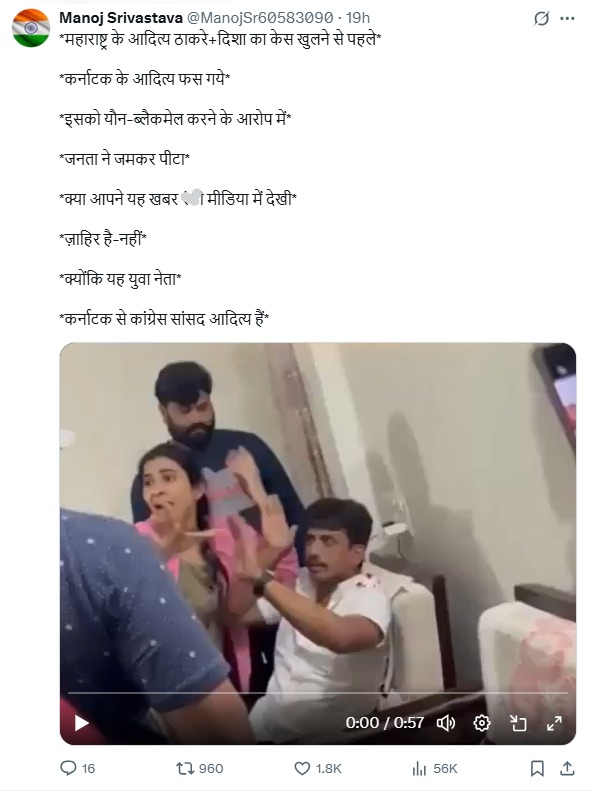Play the video
Image resolution: width=592 pixels, height=792 pixels.
[81, 723]
